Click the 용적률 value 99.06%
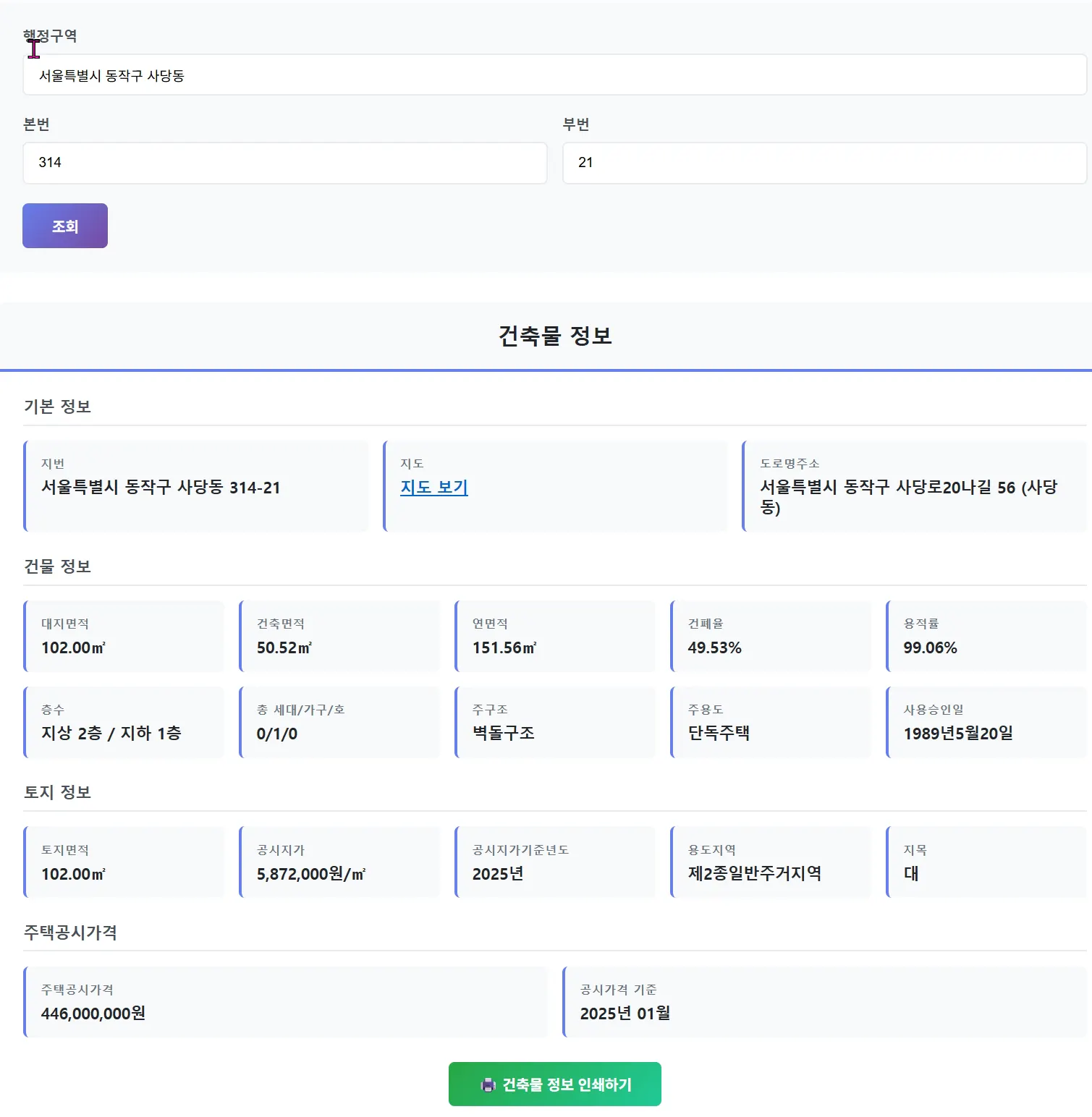 (x=931, y=647)
